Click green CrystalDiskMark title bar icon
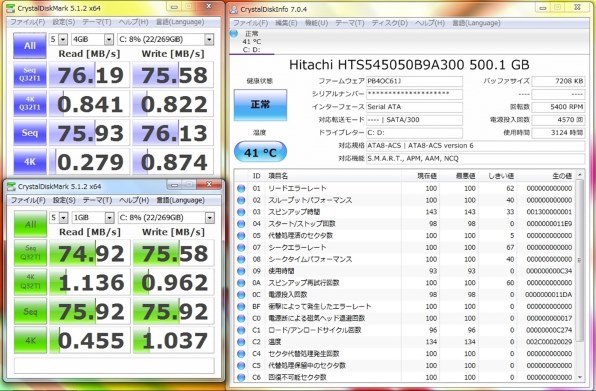596x391 pixels. pos(11,186)
